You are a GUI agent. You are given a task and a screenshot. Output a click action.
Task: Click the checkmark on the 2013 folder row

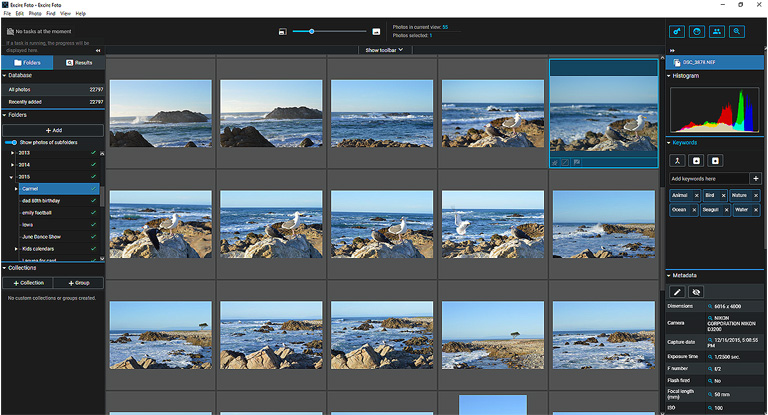[93, 153]
